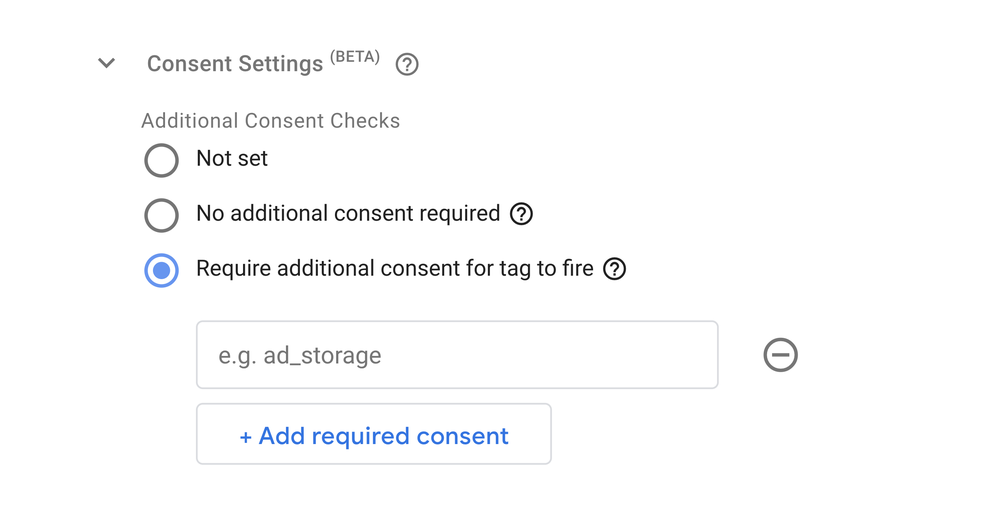Focus the e.g. ad_storage input field
The image size is (1000, 516).
coord(457,355)
